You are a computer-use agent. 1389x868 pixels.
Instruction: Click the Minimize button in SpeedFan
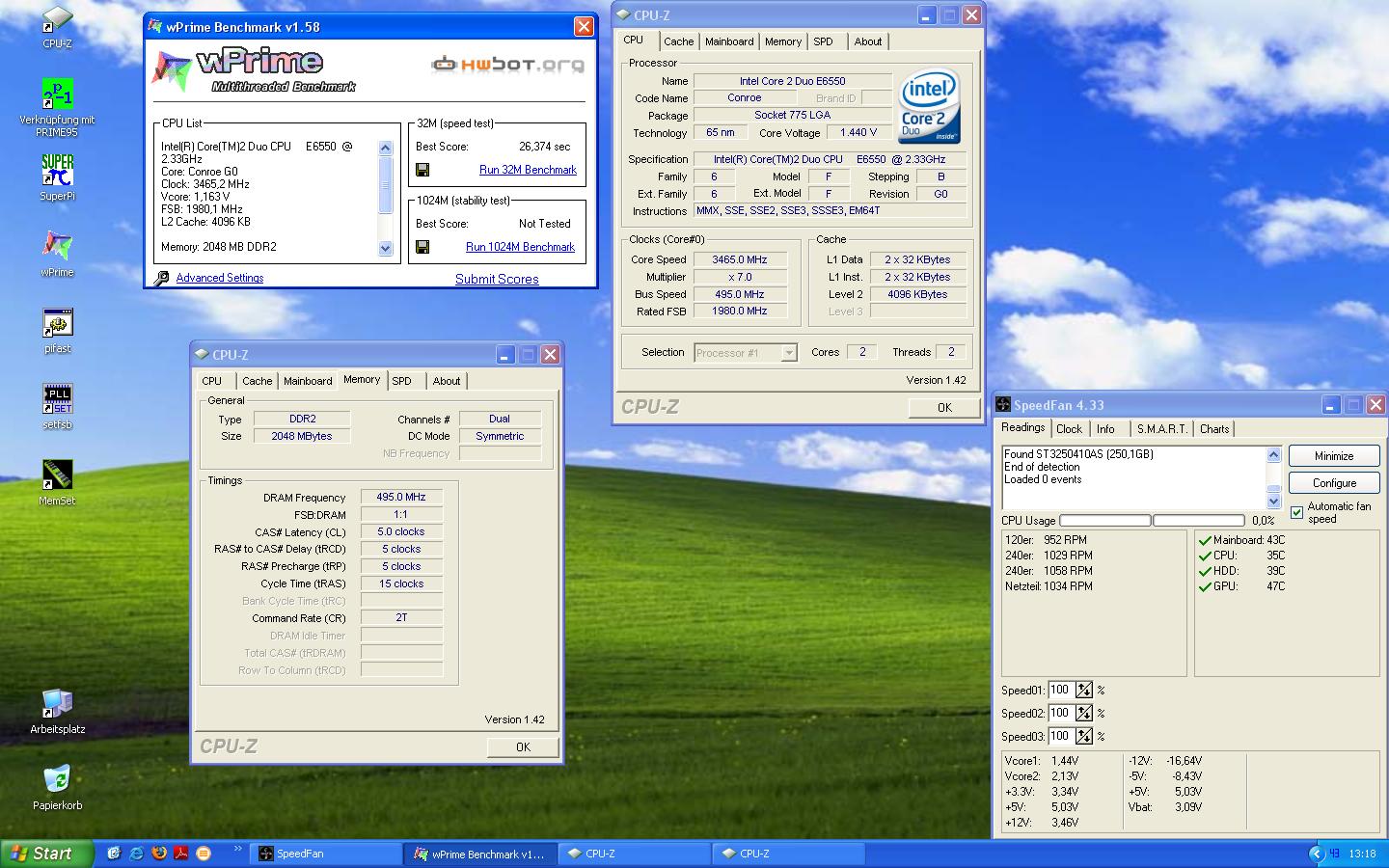pyautogui.click(x=1334, y=456)
